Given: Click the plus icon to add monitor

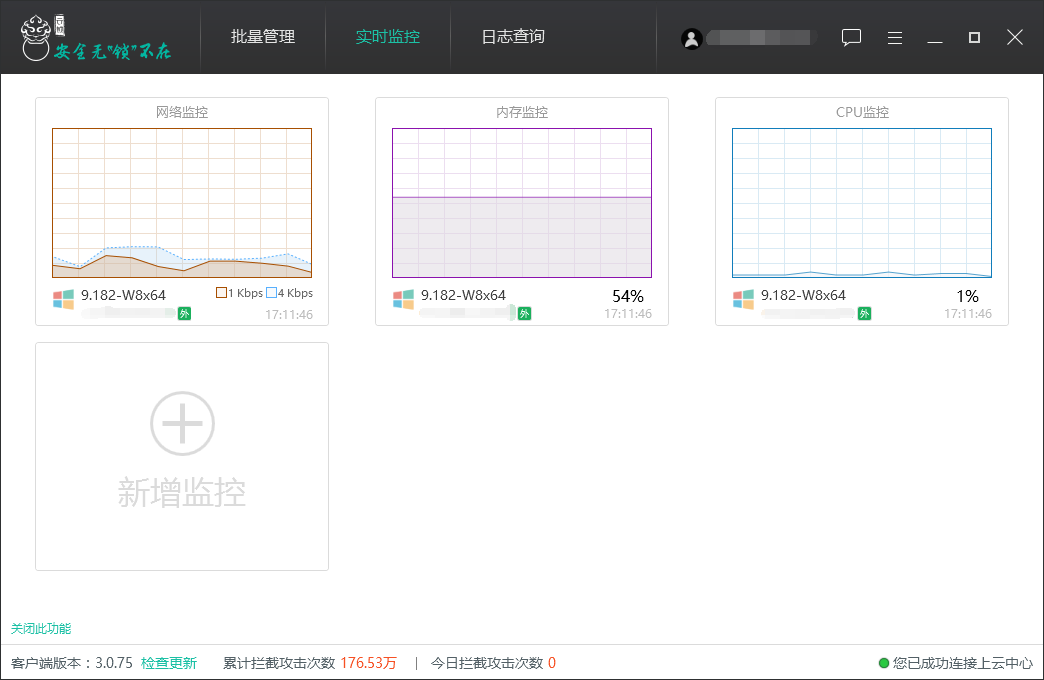Looking at the screenshot, I should (x=182, y=424).
